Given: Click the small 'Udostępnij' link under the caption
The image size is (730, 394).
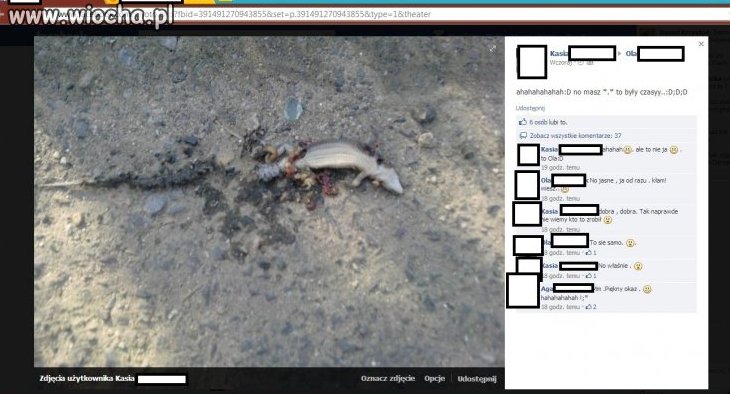Looking at the screenshot, I should point(530,108).
